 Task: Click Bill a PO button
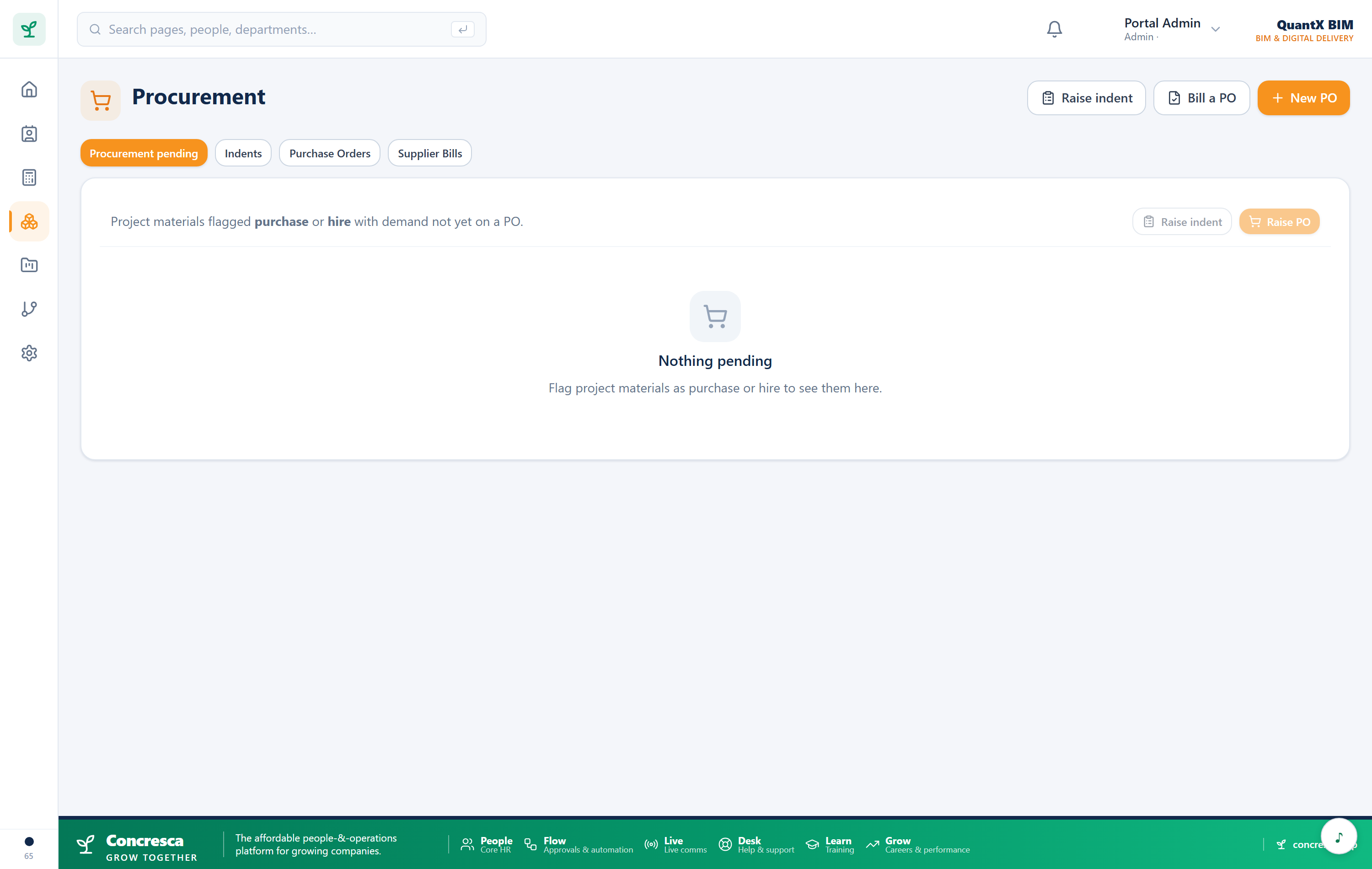1201,97
